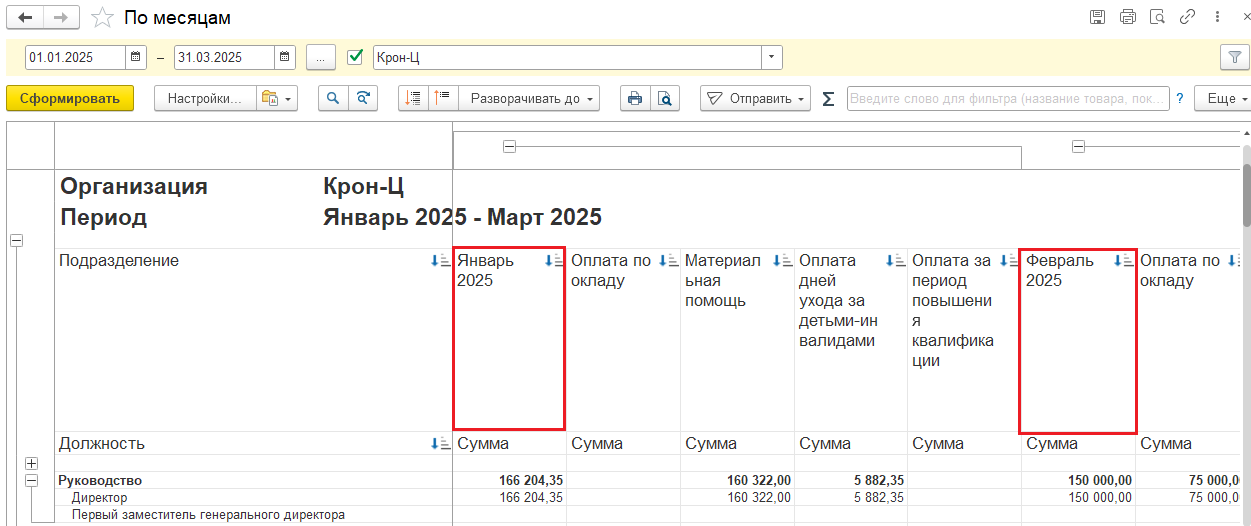
Task: Open calendar for end date 31.03.2025
Action: tap(285, 57)
